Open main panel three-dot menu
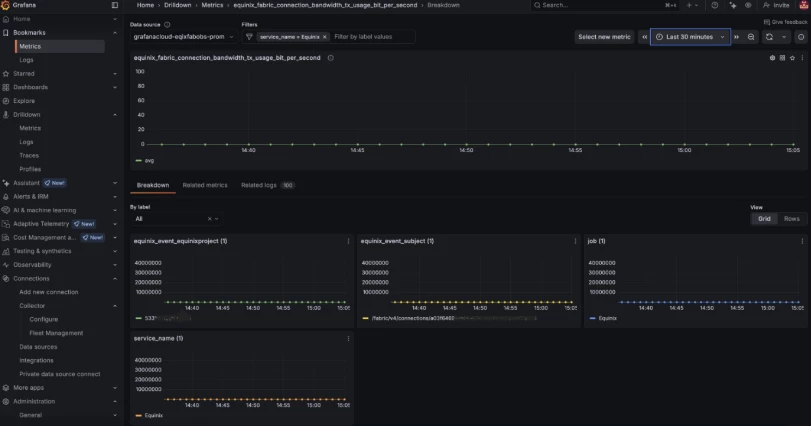The height and width of the screenshot is (426, 811). click(802, 58)
